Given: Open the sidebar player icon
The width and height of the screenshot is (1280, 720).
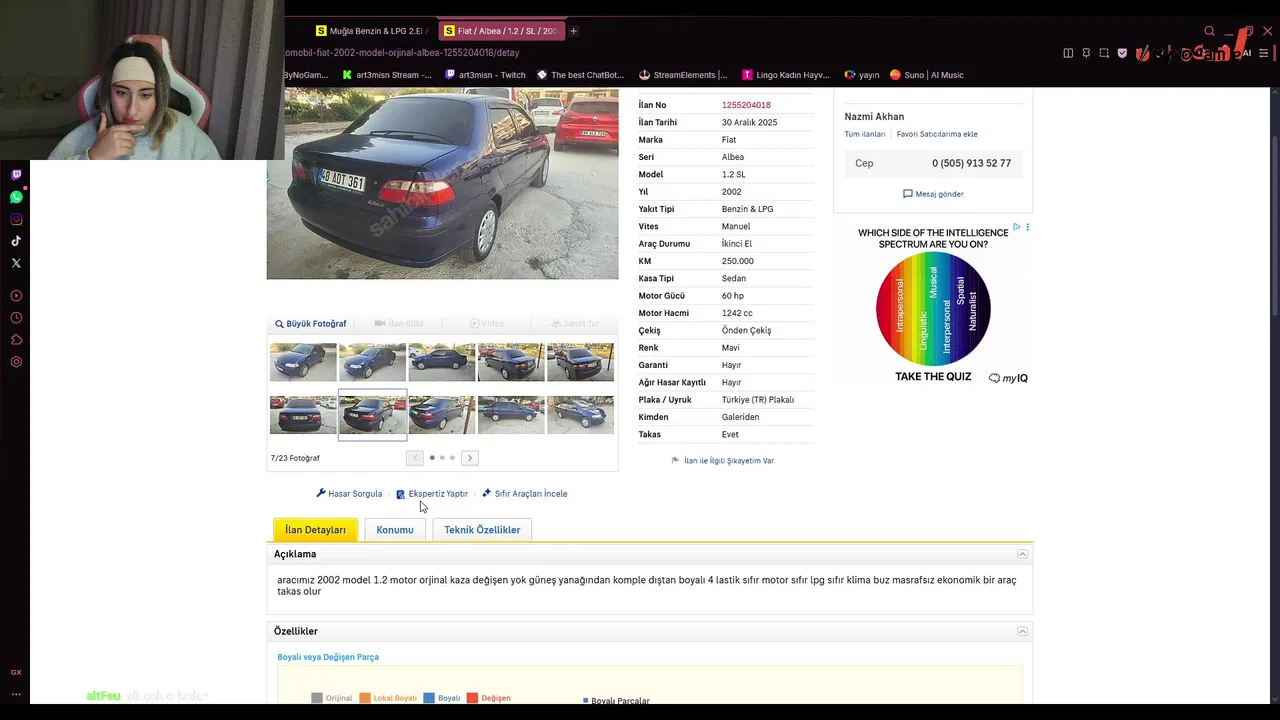Looking at the screenshot, I should [16, 296].
